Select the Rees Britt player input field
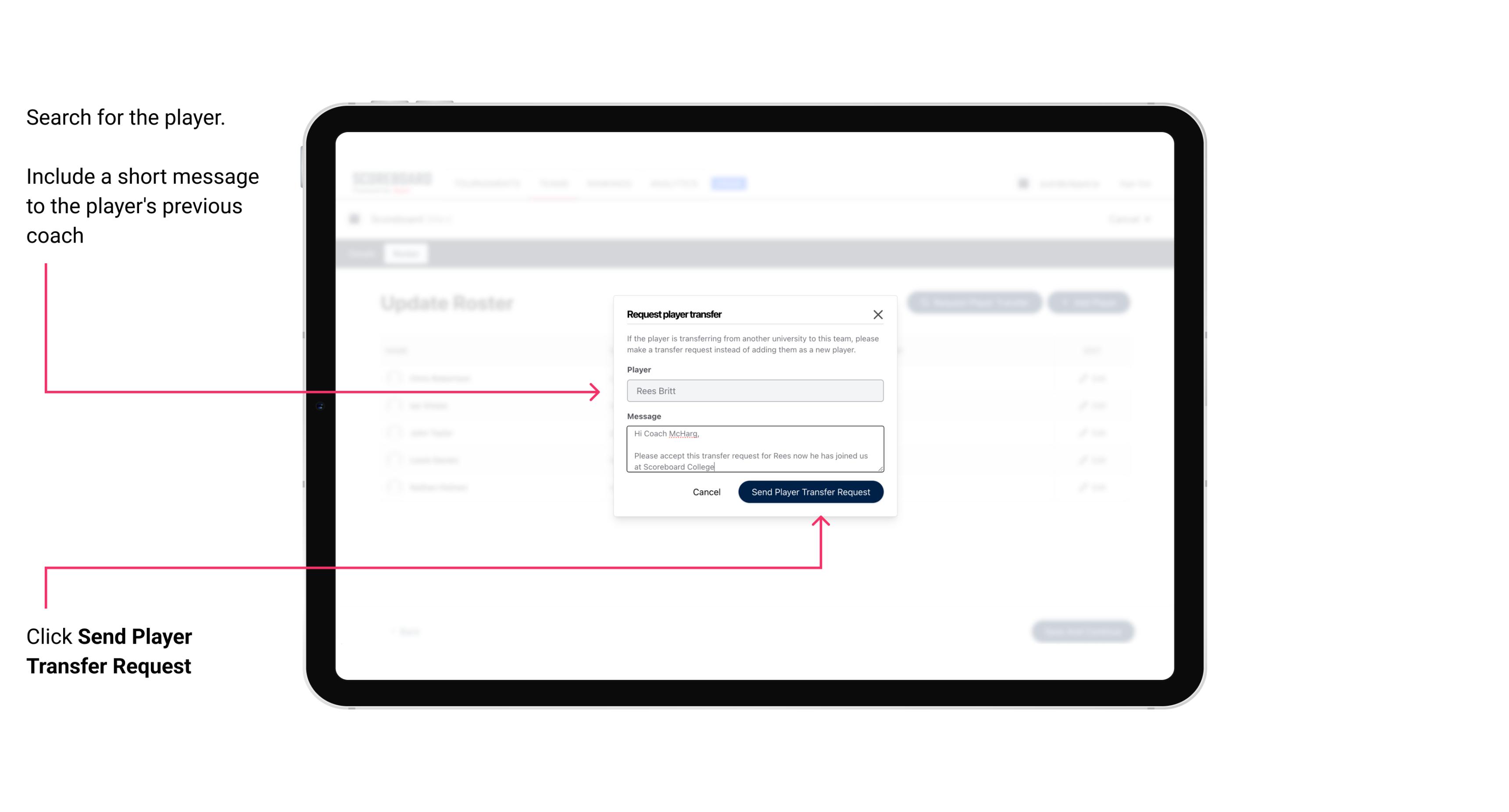This screenshot has height=812, width=1509. [x=754, y=391]
